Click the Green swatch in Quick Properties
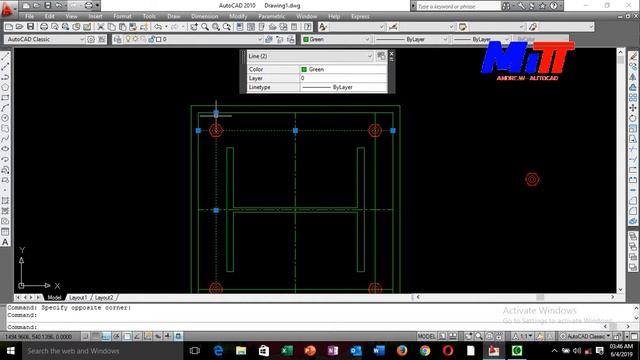This screenshot has height=360, width=640. pyautogui.click(x=304, y=69)
